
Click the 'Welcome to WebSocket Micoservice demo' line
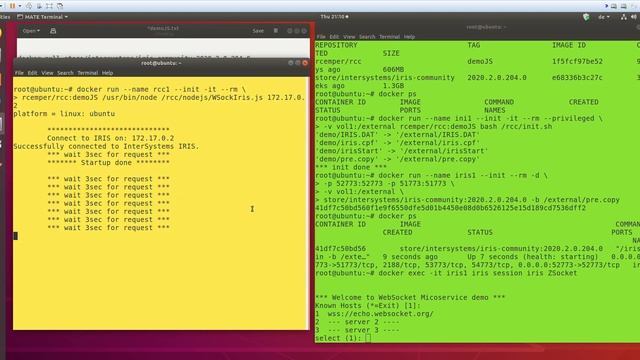(x=410, y=298)
